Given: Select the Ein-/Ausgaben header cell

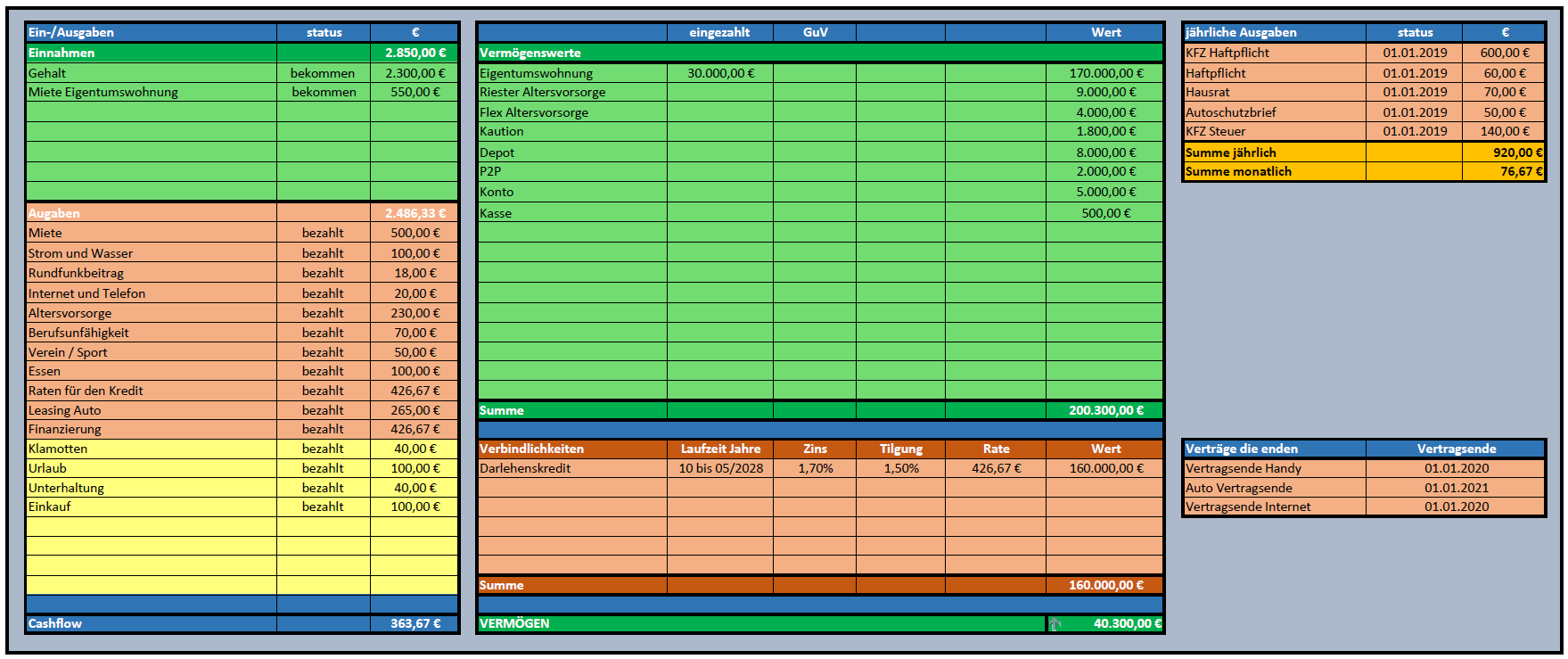Looking at the screenshot, I should tap(152, 32).
